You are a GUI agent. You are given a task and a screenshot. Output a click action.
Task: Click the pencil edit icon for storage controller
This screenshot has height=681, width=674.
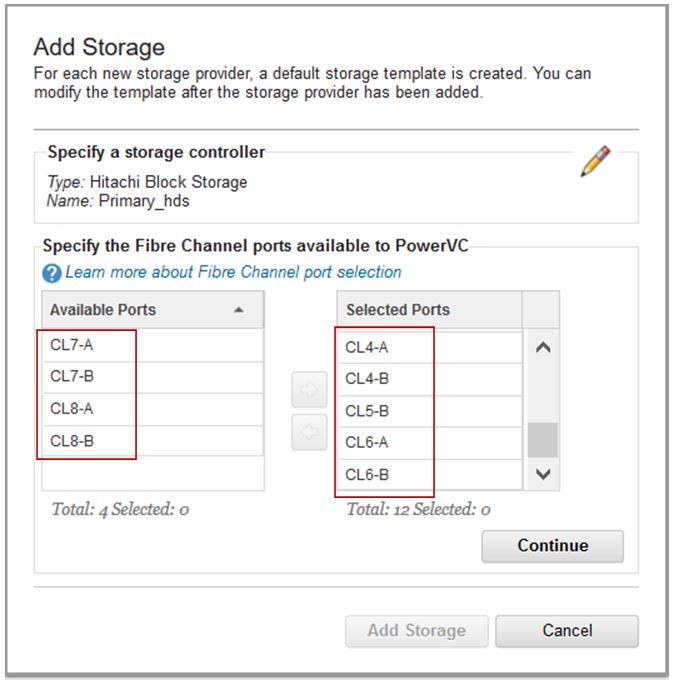(595, 161)
